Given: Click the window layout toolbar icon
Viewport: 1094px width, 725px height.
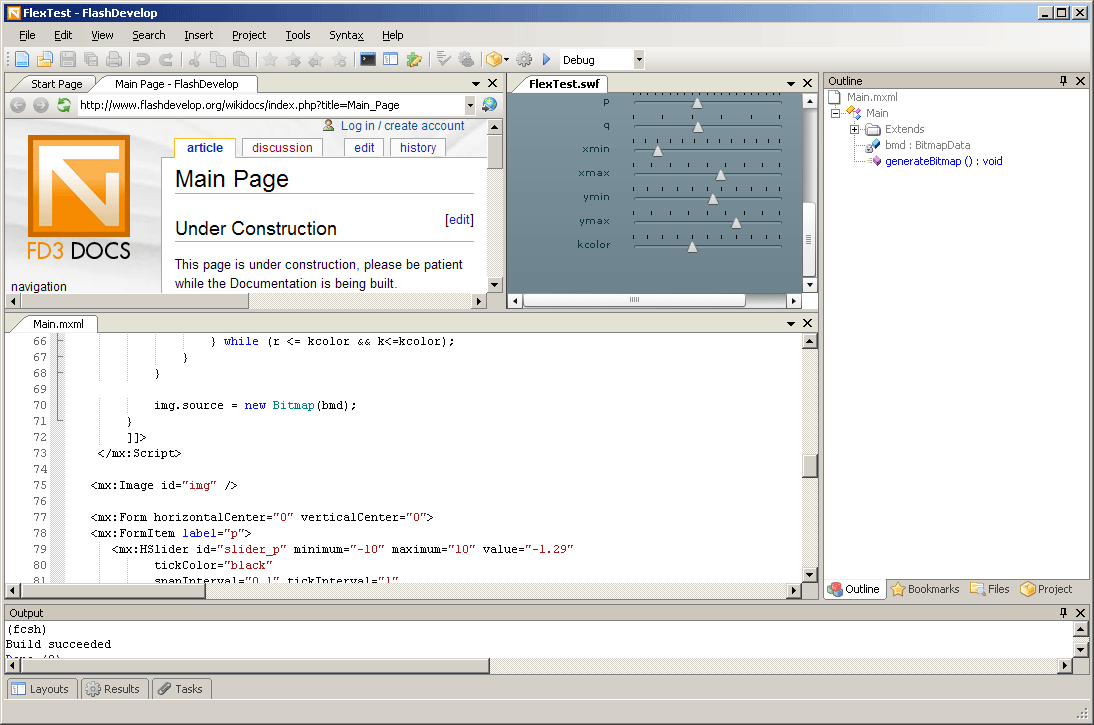Looking at the screenshot, I should point(391,60).
